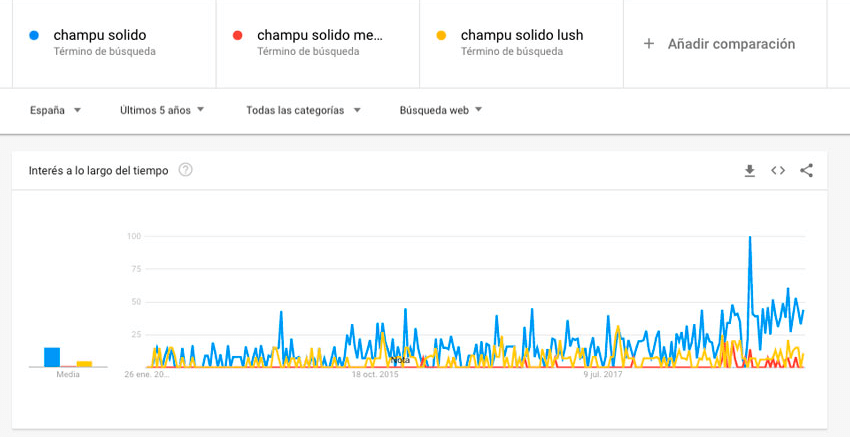The height and width of the screenshot is (437, 850).
Task: Click the Nota marker on the chart
Action: coord(400,360)
